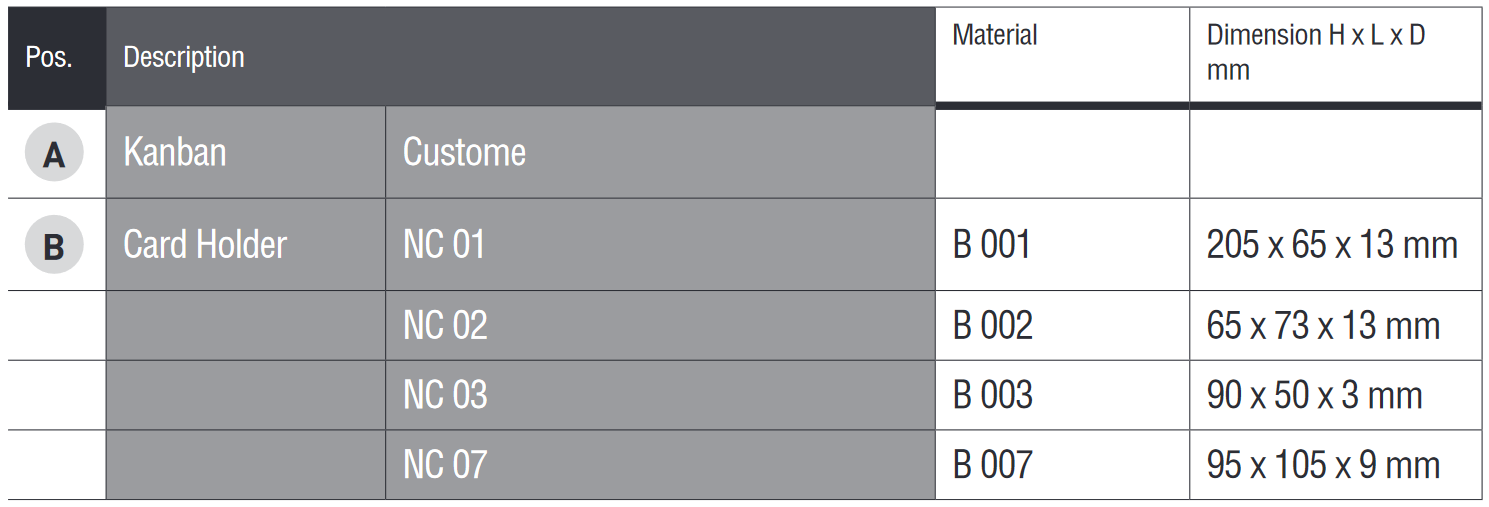Click the Description column header
Image resolution: width=1489 pixels, height=507 pixels.
pos(184,57)
